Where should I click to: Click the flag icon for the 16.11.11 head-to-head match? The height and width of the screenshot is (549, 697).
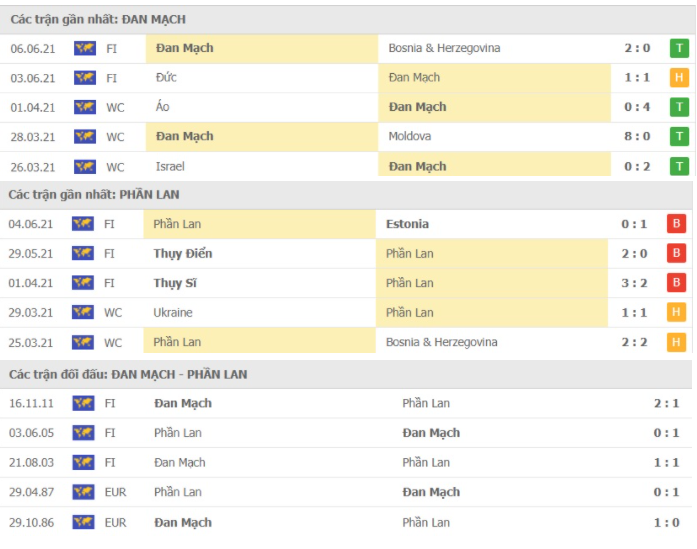pyautogui.click(x=83, y=404)
